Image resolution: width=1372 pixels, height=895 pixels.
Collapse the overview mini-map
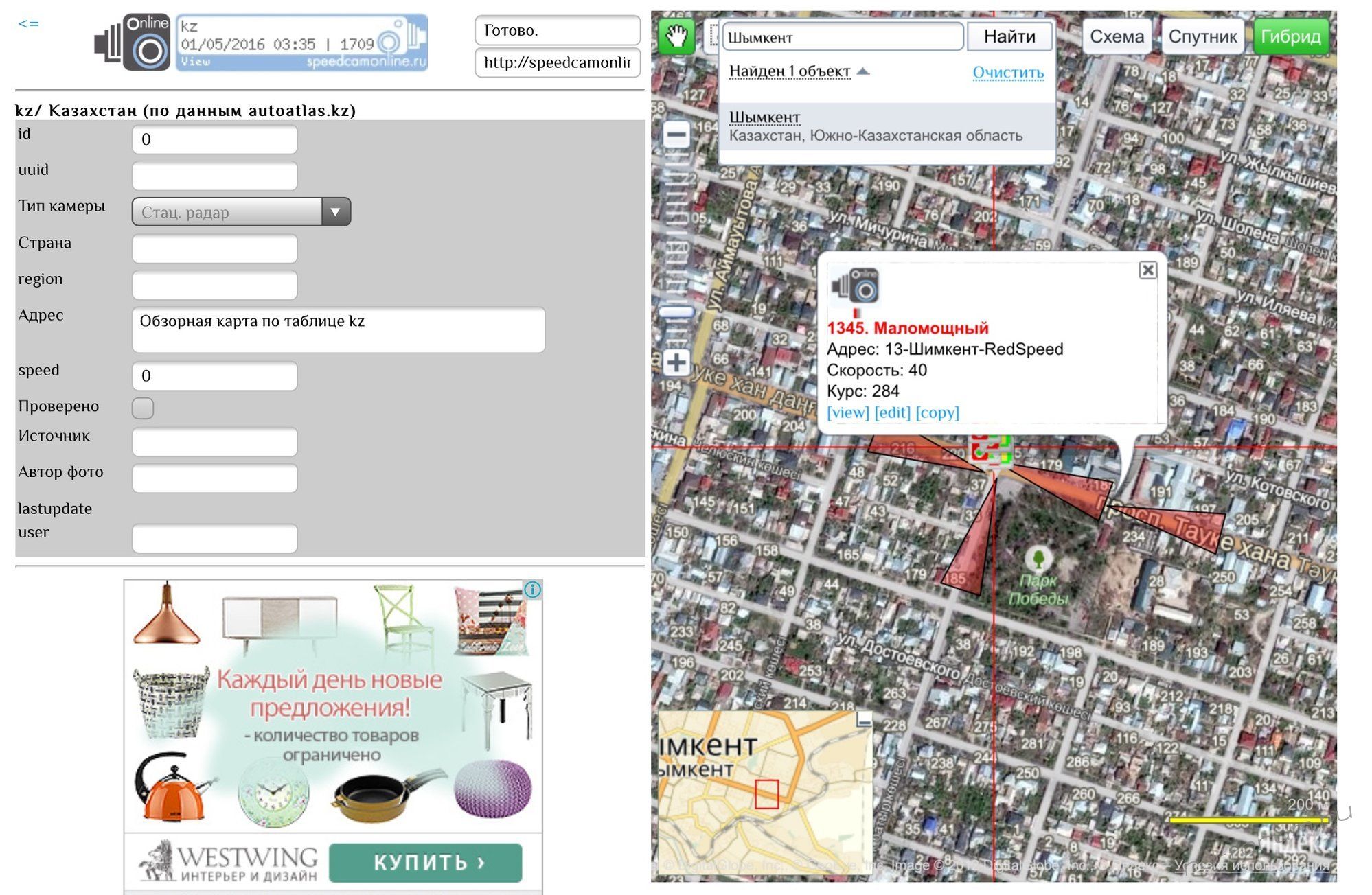(x=864, y=719)
